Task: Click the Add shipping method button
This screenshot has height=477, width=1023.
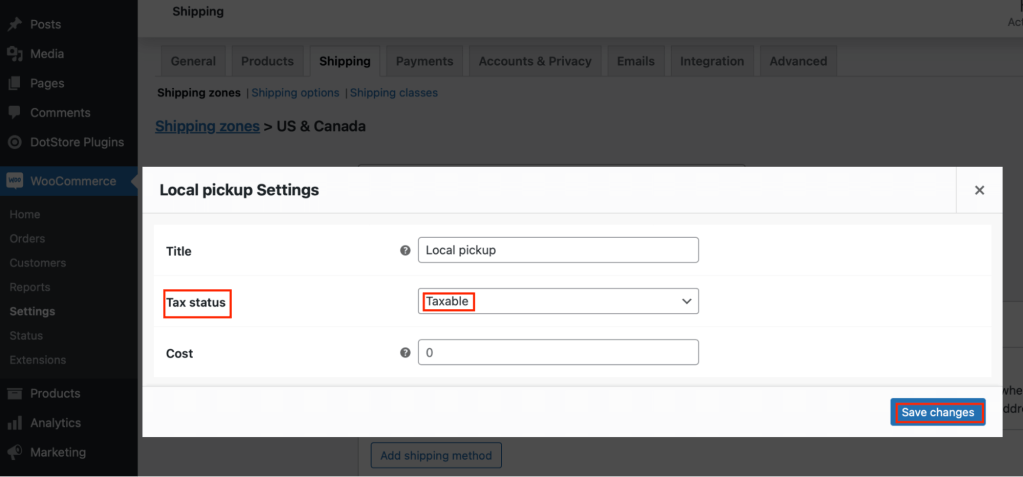Action: [x=436, y=455]
